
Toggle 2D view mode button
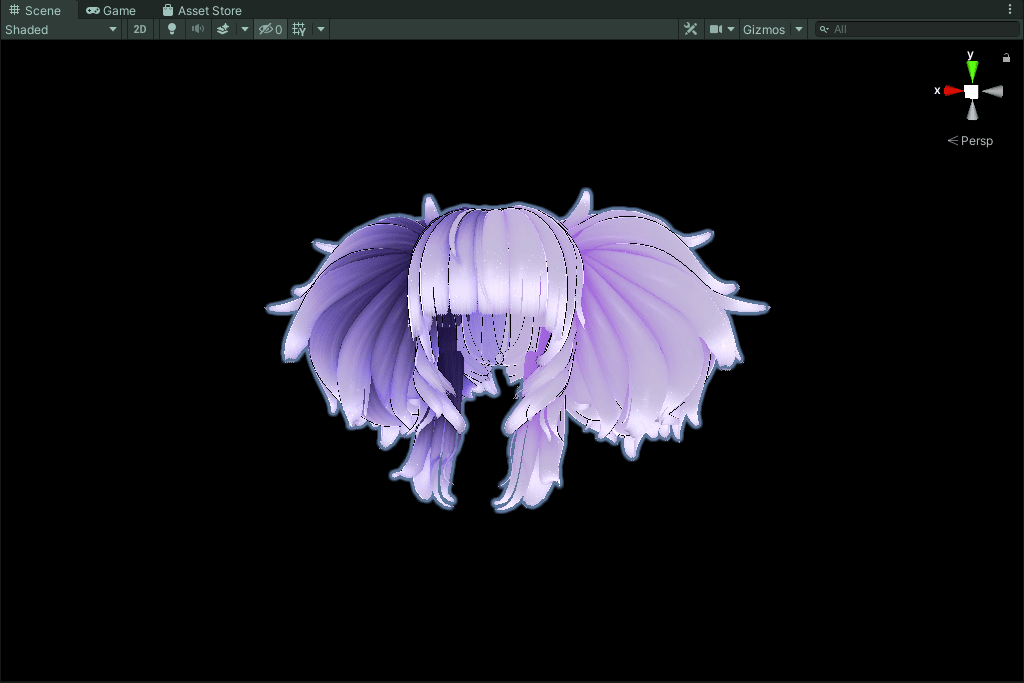(140, 29)
